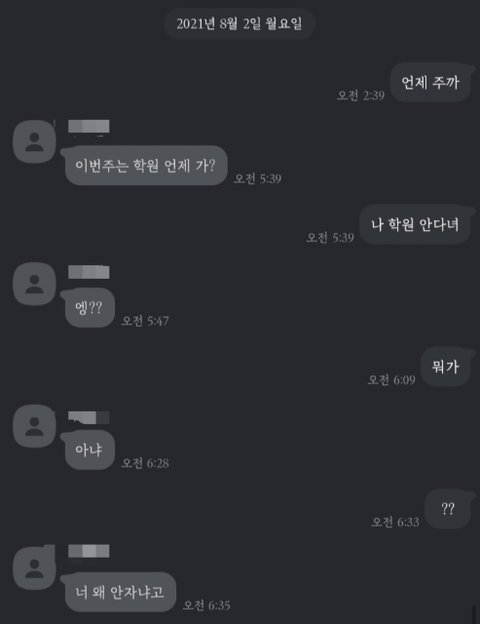Image resolution: width=480 pixels, height=624 pixels.
Task: Select the '언제 주까' message bubble
Action: 430,82
